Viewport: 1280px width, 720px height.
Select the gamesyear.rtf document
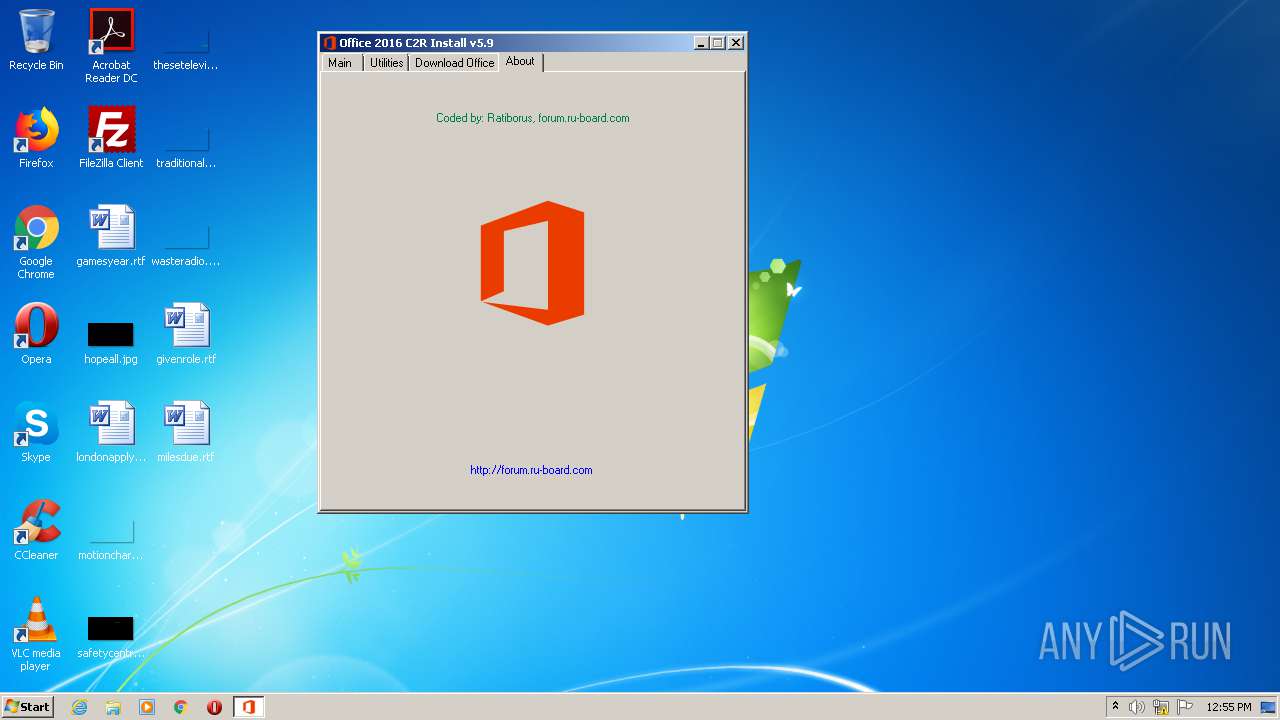111,236
